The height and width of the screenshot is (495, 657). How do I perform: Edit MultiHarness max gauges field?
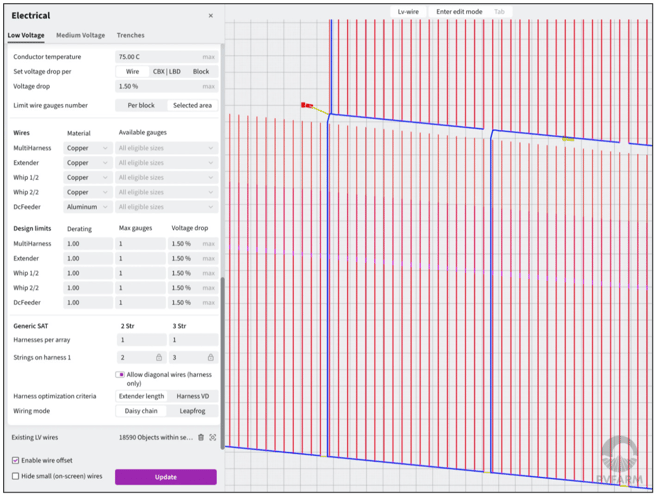tap(140, 244)
